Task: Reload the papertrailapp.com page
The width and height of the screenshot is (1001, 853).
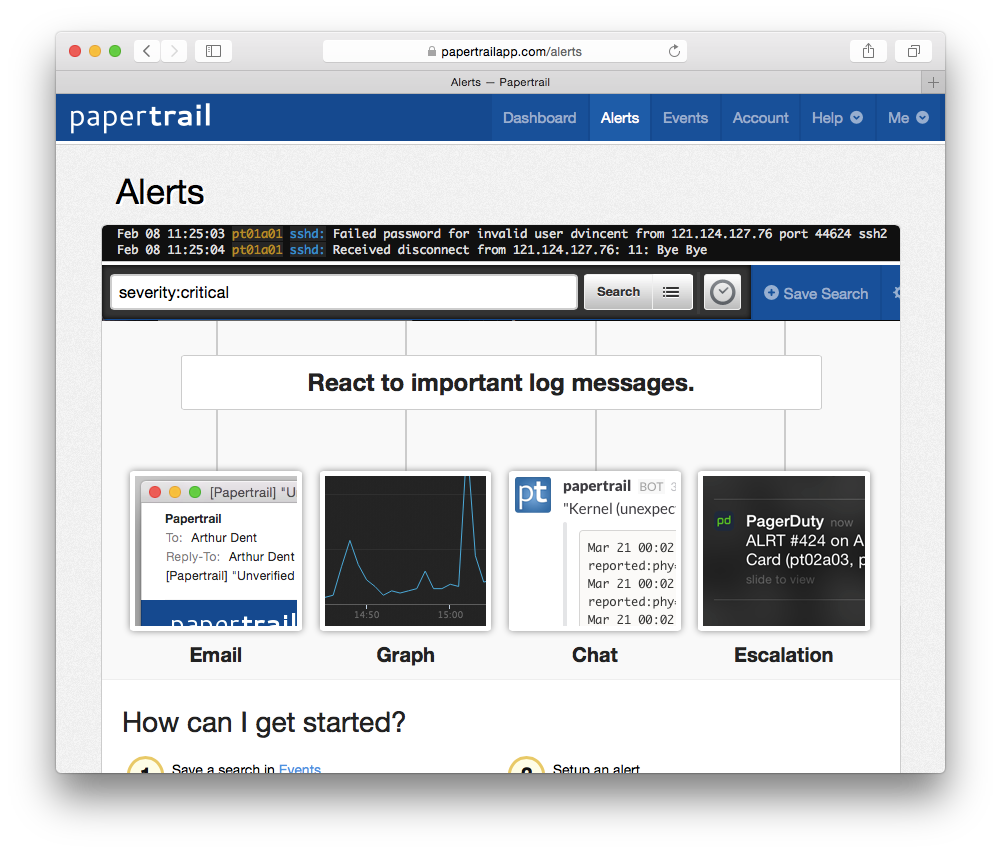Action: click(x=674, y=51)
